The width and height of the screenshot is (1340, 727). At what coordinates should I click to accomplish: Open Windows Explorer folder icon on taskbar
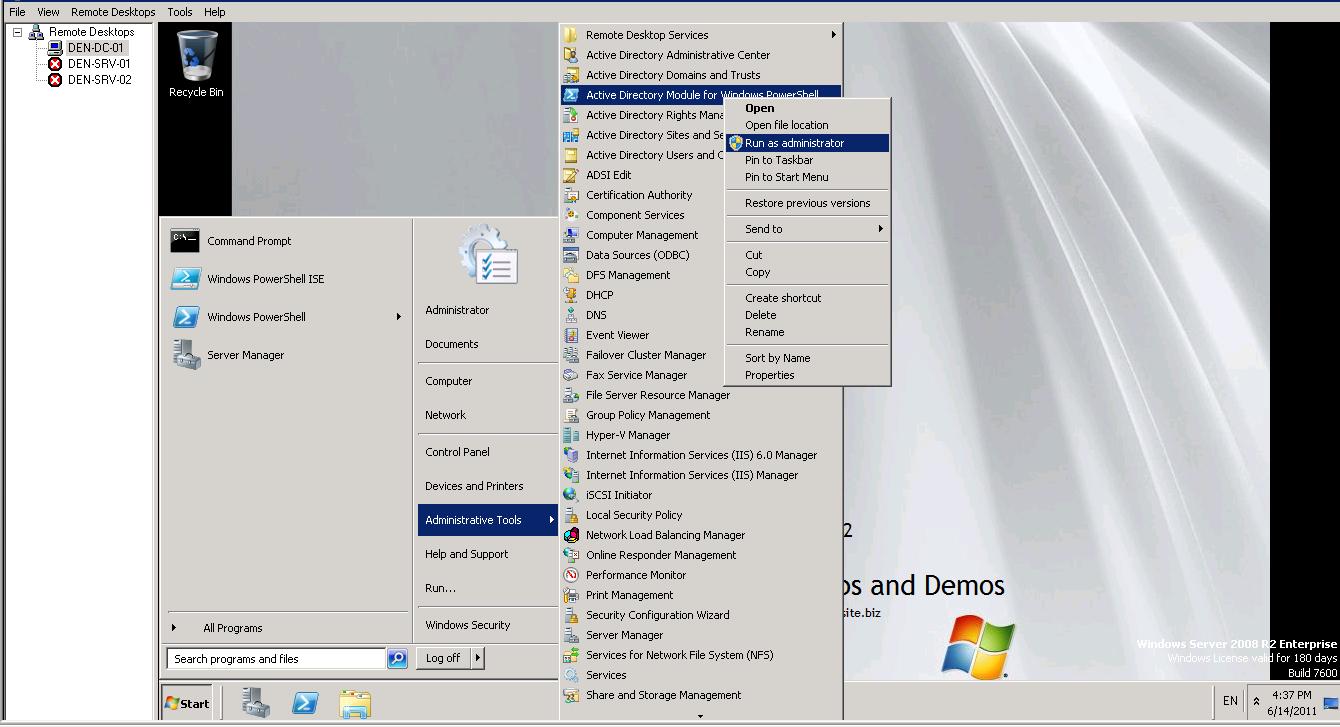[x=355, y=703]
